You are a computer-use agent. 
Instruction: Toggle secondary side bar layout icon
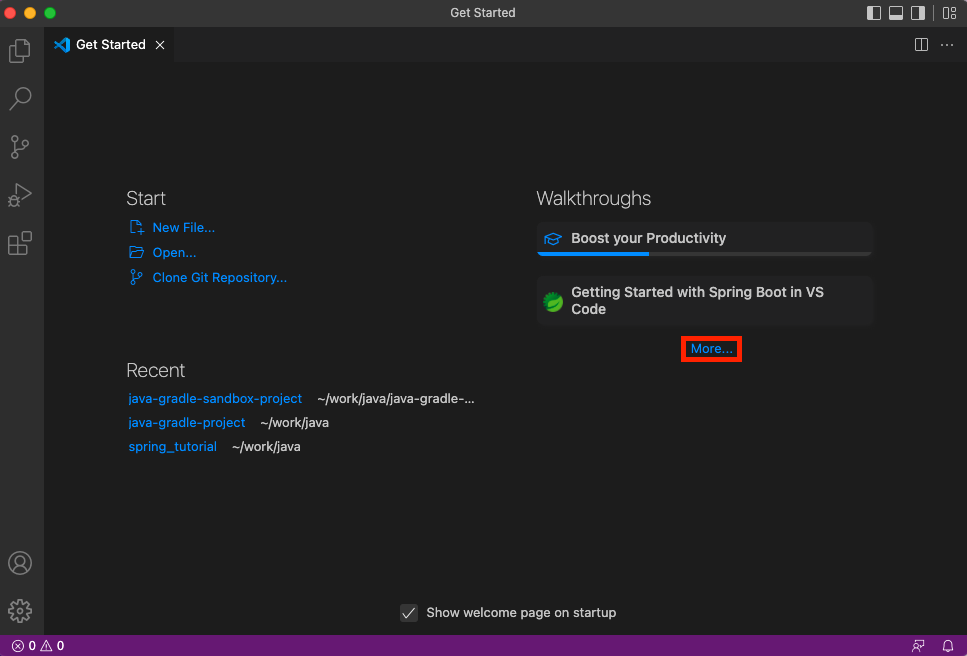[918, 13]
